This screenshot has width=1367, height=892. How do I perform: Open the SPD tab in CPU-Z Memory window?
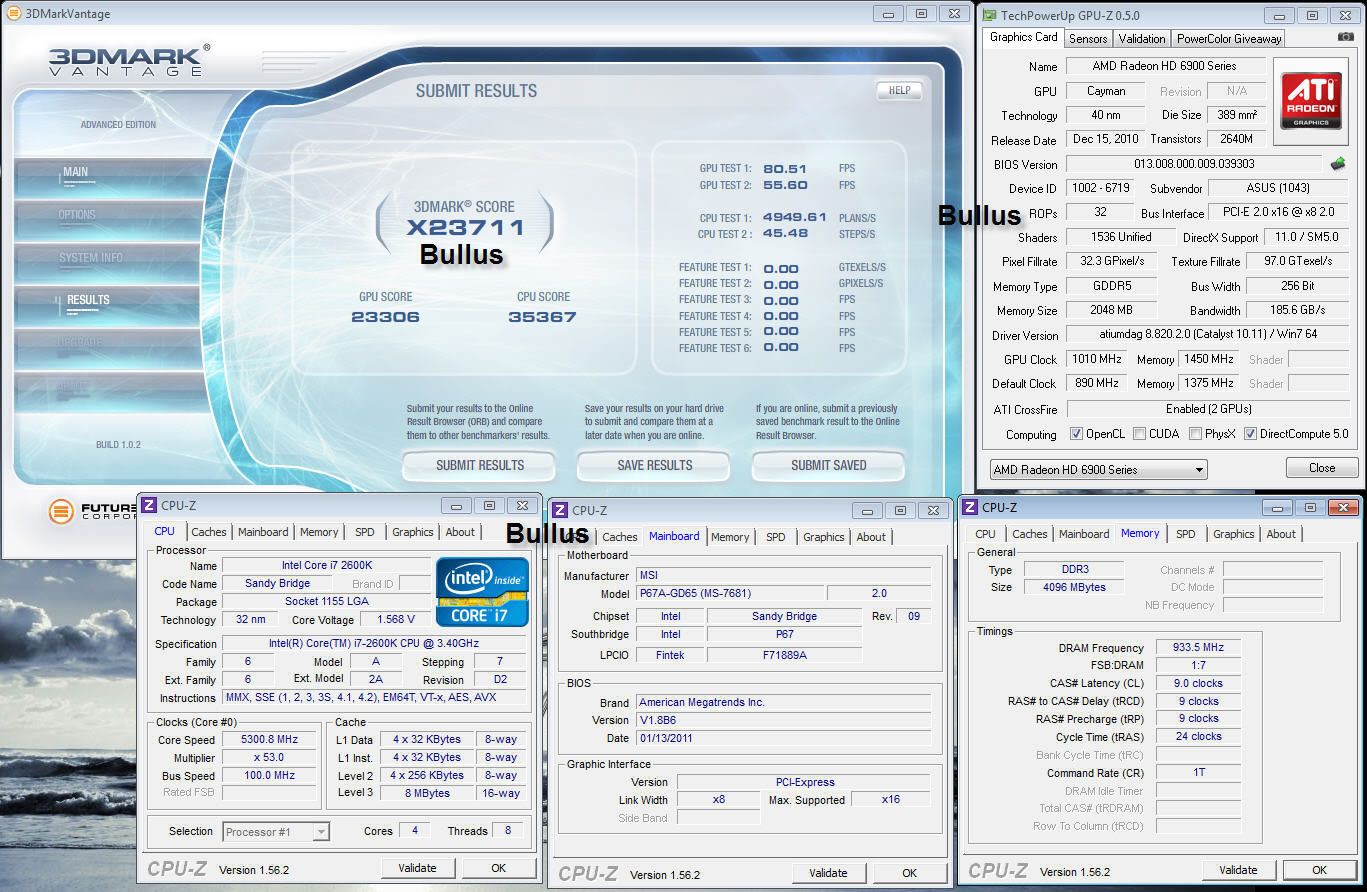pyautogui.click(x=1185, y=534)
